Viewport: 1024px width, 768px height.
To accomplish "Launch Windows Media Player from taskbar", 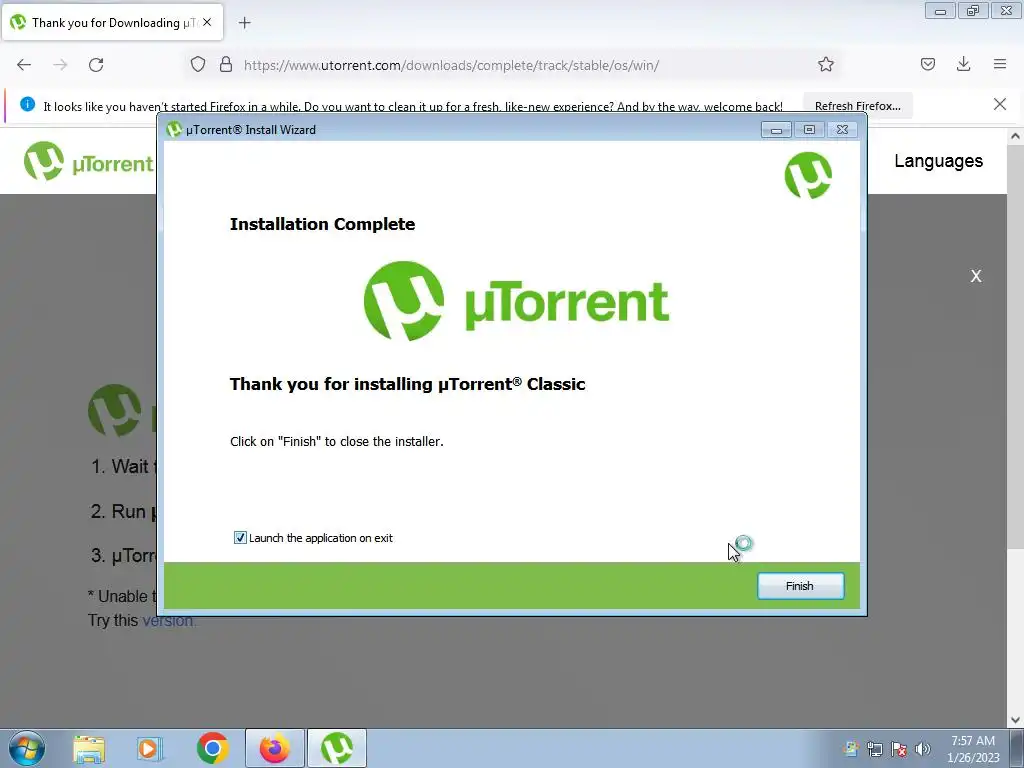I will coord(150,748).
